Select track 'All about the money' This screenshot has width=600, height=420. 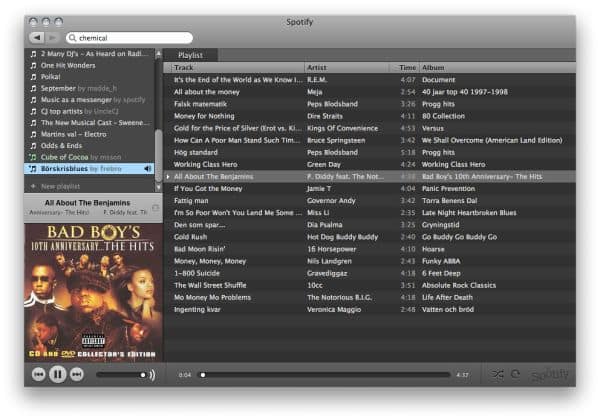207,92
